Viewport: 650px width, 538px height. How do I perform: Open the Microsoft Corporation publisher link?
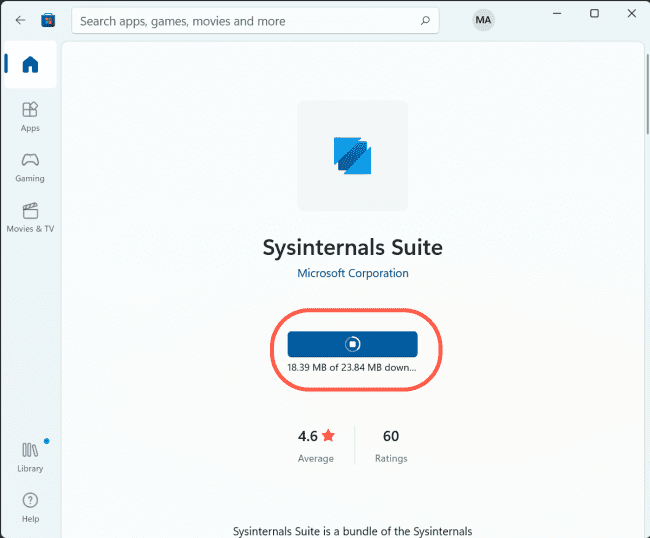[353, 273]
